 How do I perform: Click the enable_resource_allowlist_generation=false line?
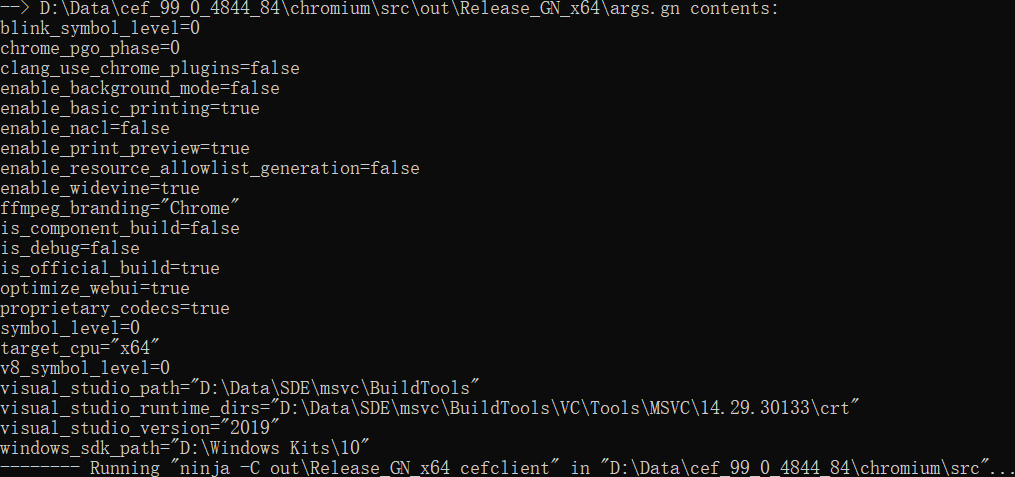(210, 168)
